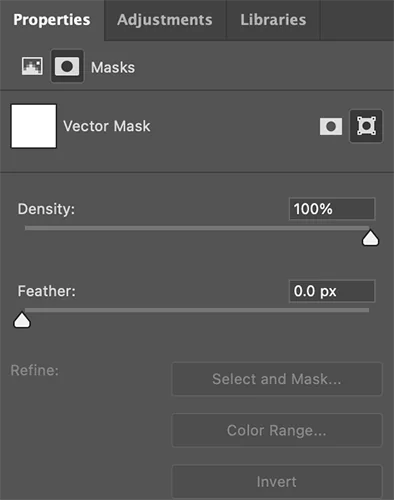Screen dimensions: 394x500
Task: Click the add pixel mask icon
Action: 331,126
